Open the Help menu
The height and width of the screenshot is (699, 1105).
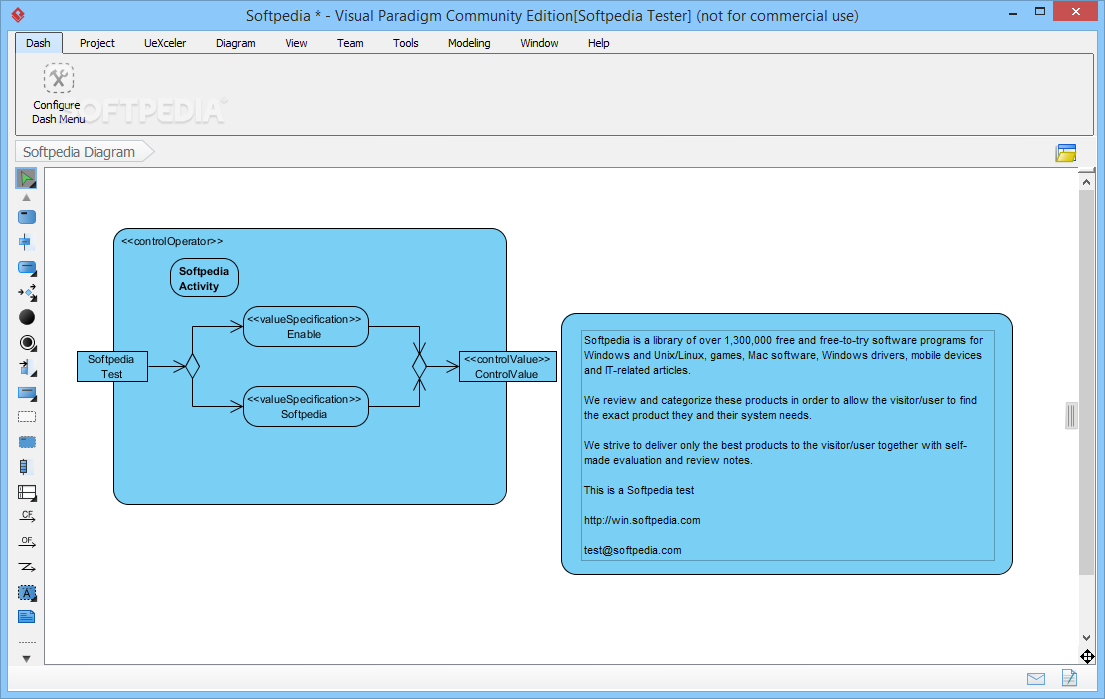[x=598, y=43]
